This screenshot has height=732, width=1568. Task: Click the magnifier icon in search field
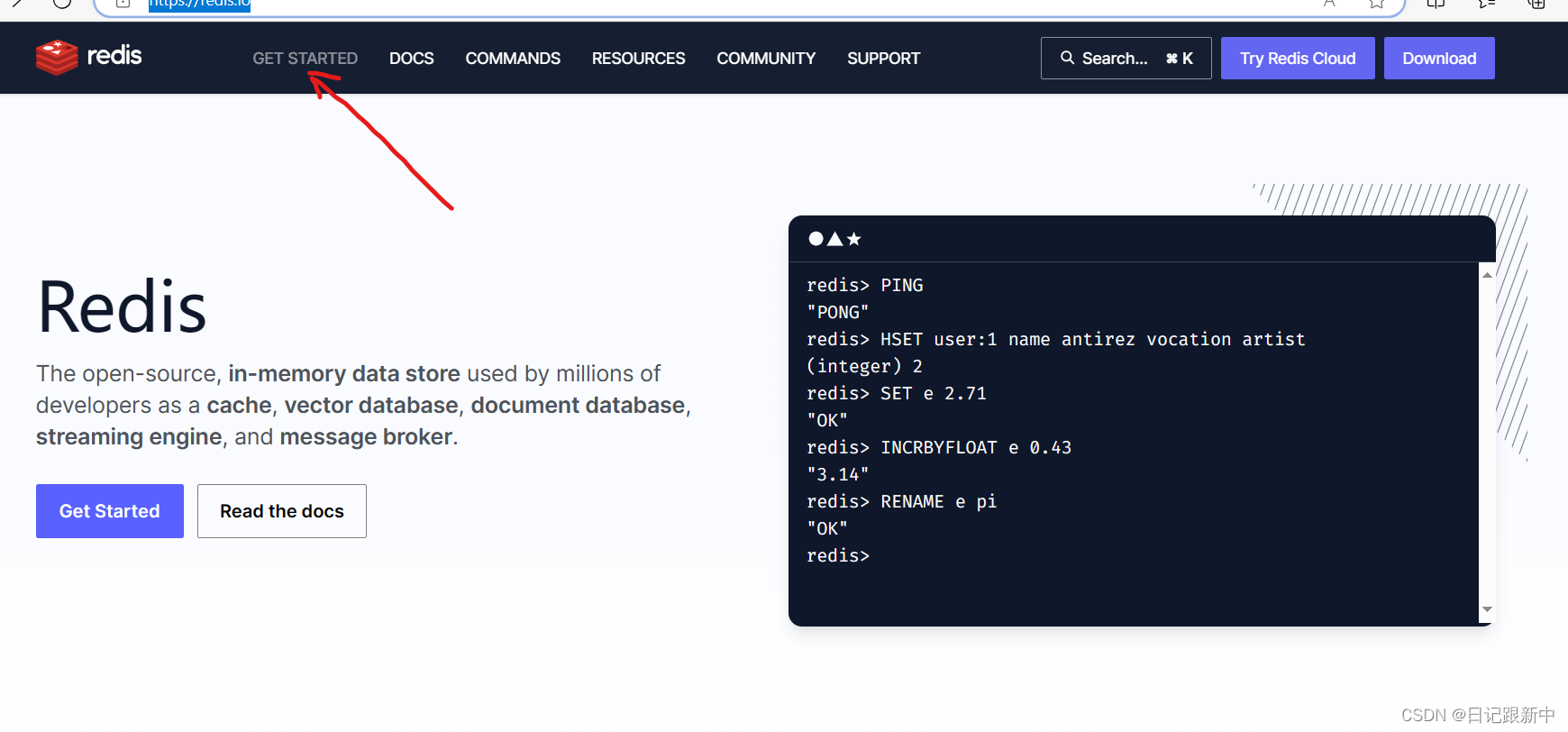coord(1067,58)
